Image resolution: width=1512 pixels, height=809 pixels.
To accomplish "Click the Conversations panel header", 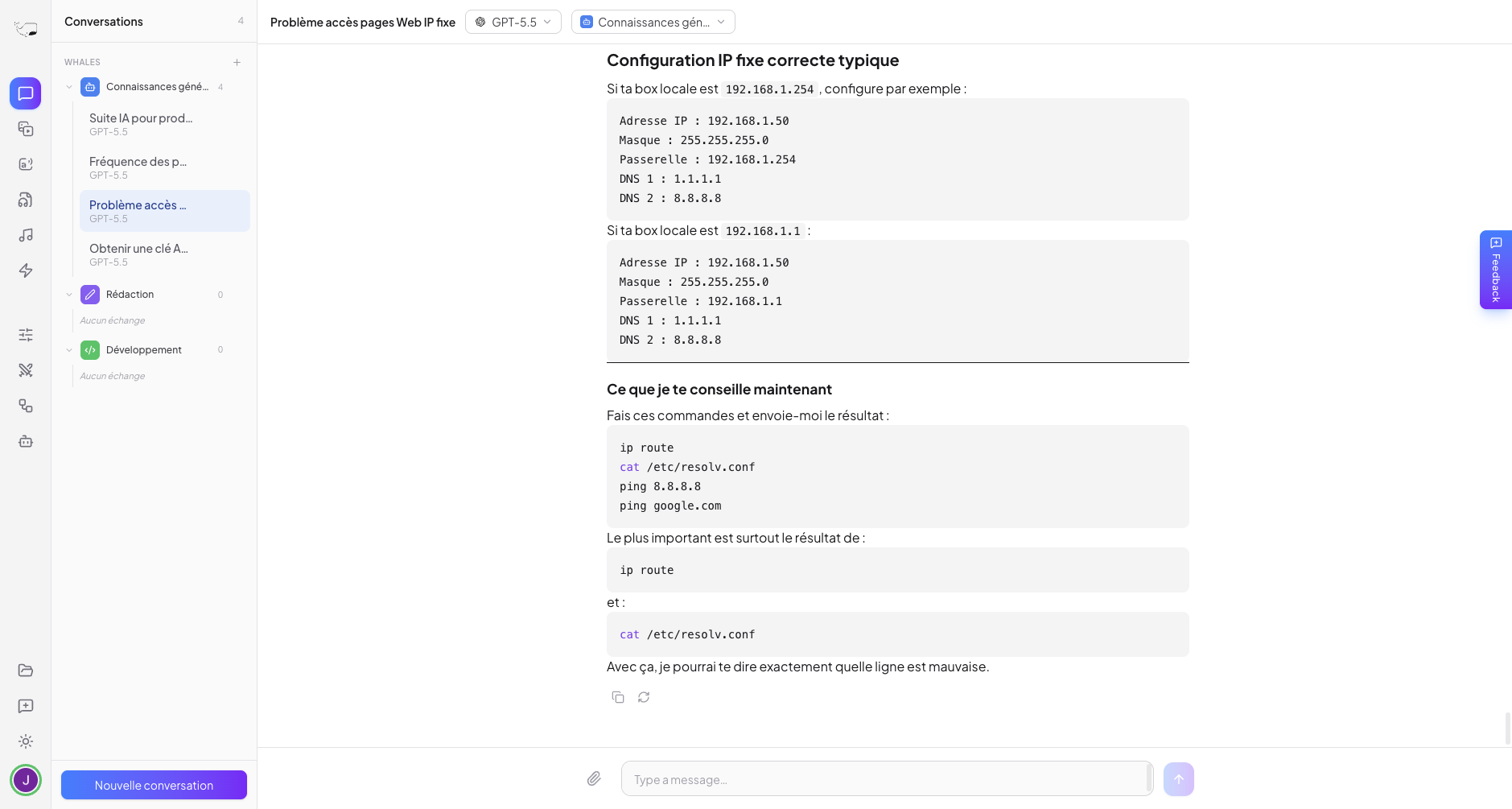I will point(104,22).
